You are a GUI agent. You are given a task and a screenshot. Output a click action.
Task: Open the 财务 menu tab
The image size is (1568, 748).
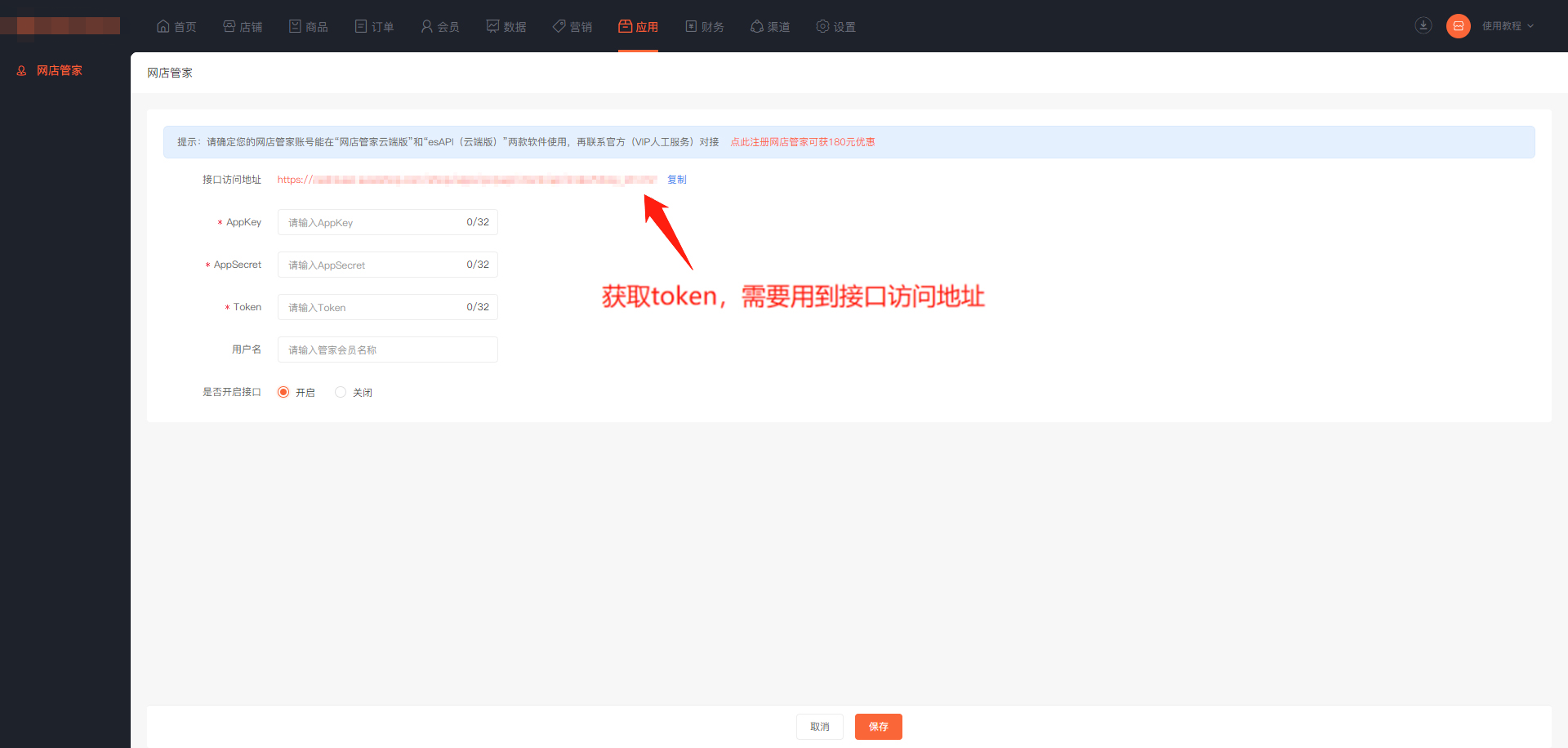(705, 26)
